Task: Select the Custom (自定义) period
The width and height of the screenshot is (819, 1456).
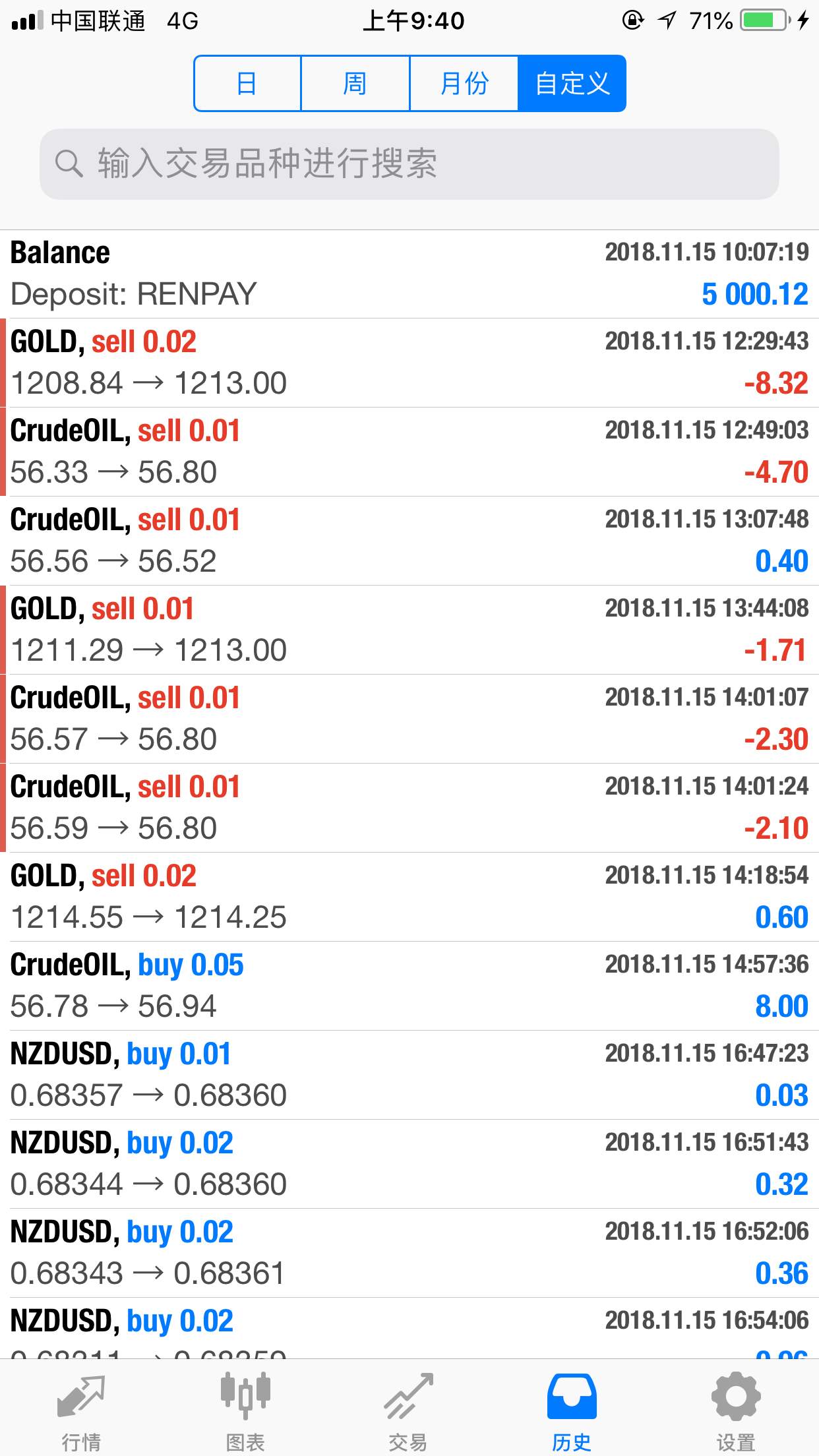Action: click(572, 84)
